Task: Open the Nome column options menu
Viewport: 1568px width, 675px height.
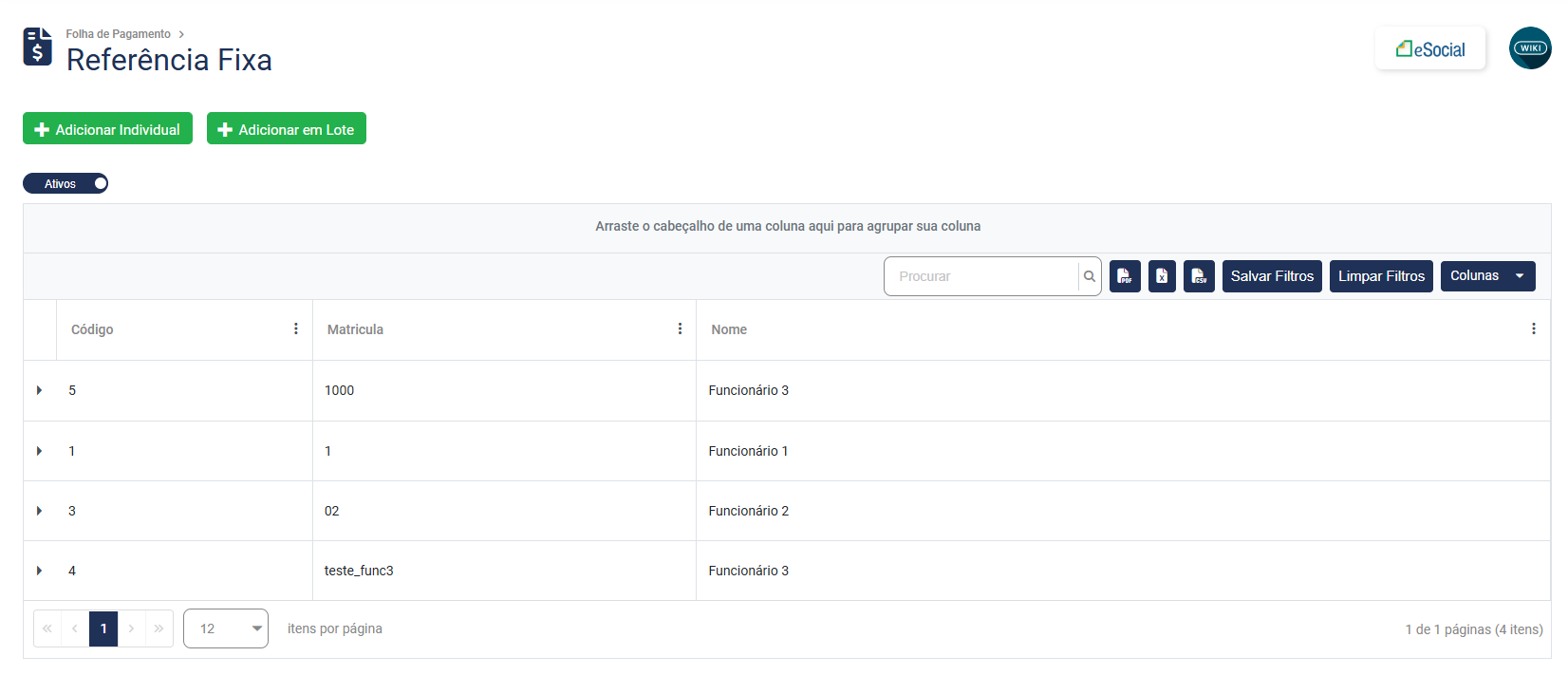Action: click(1533, 328)
